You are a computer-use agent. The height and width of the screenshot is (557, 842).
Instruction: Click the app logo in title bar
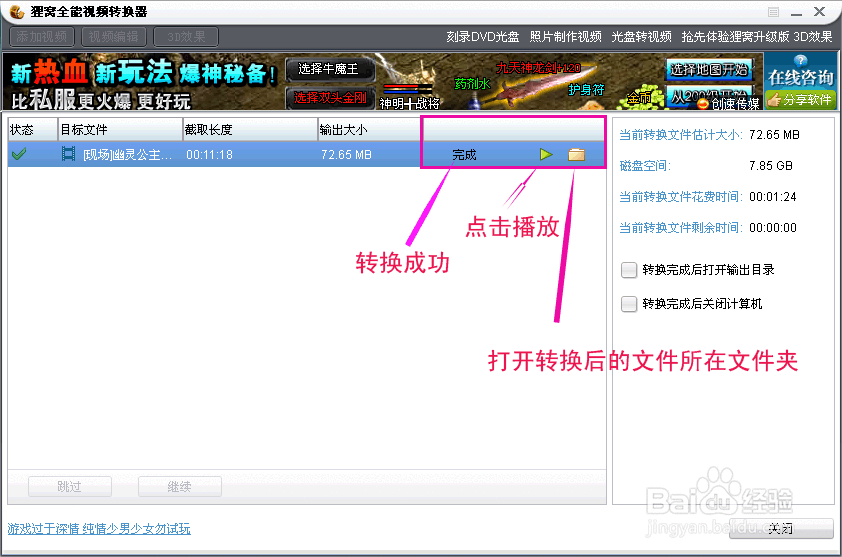pos(17,11)
